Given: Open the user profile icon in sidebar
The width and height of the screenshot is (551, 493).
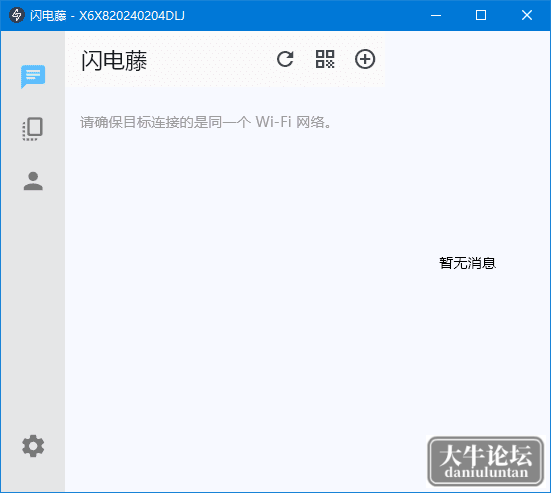Looking at the screenshot, I should (33, 181).
